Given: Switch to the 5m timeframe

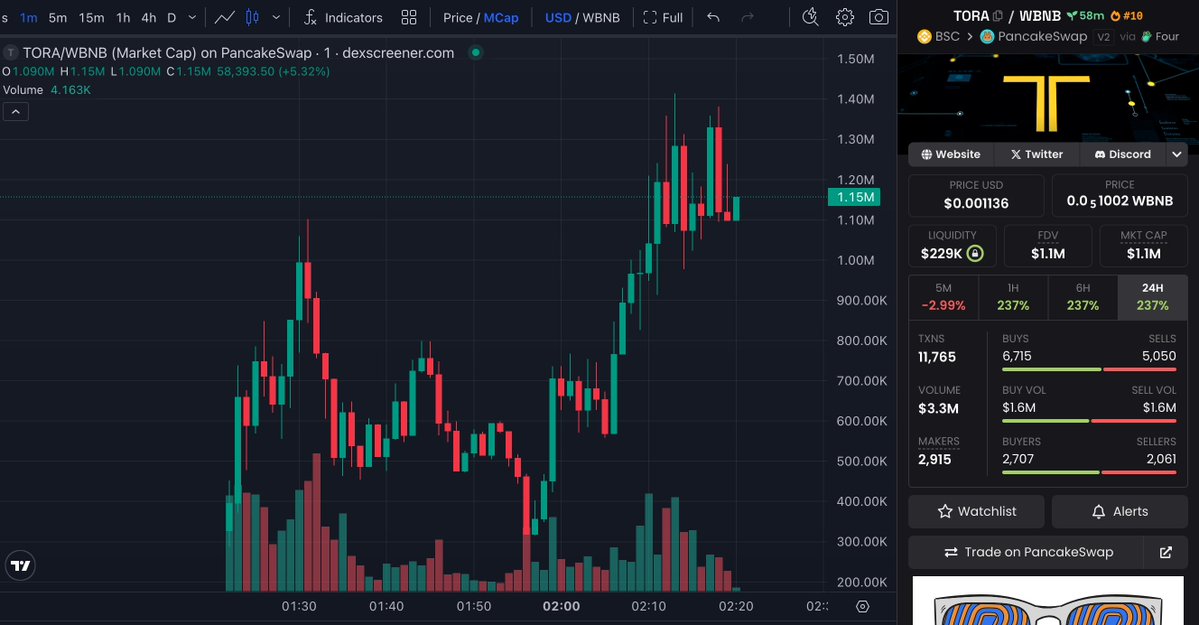Looking at the screenshot, I should pyautogui.click(x=58, y=17).
